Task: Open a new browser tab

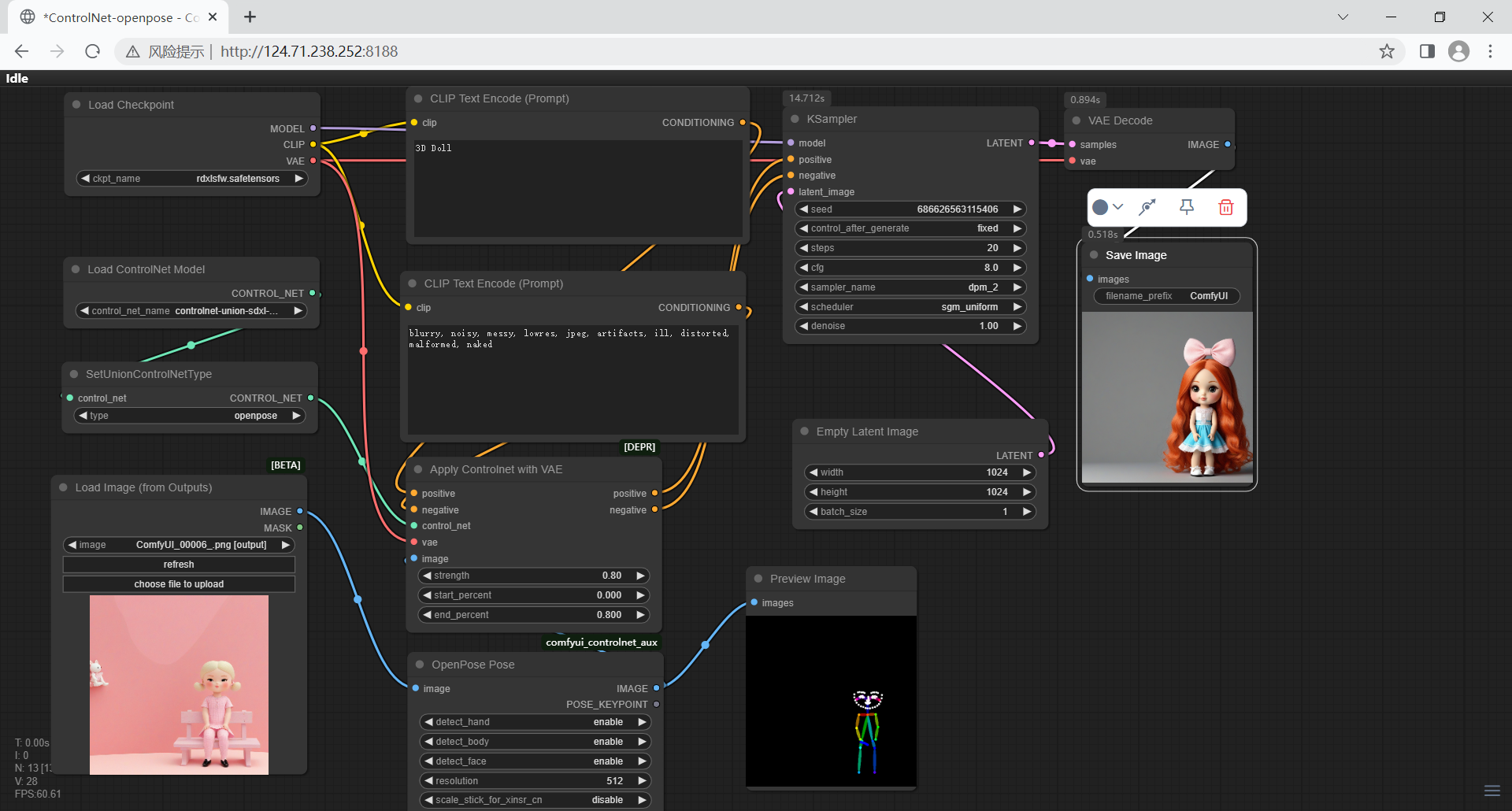Action: [x=250, y=17]
